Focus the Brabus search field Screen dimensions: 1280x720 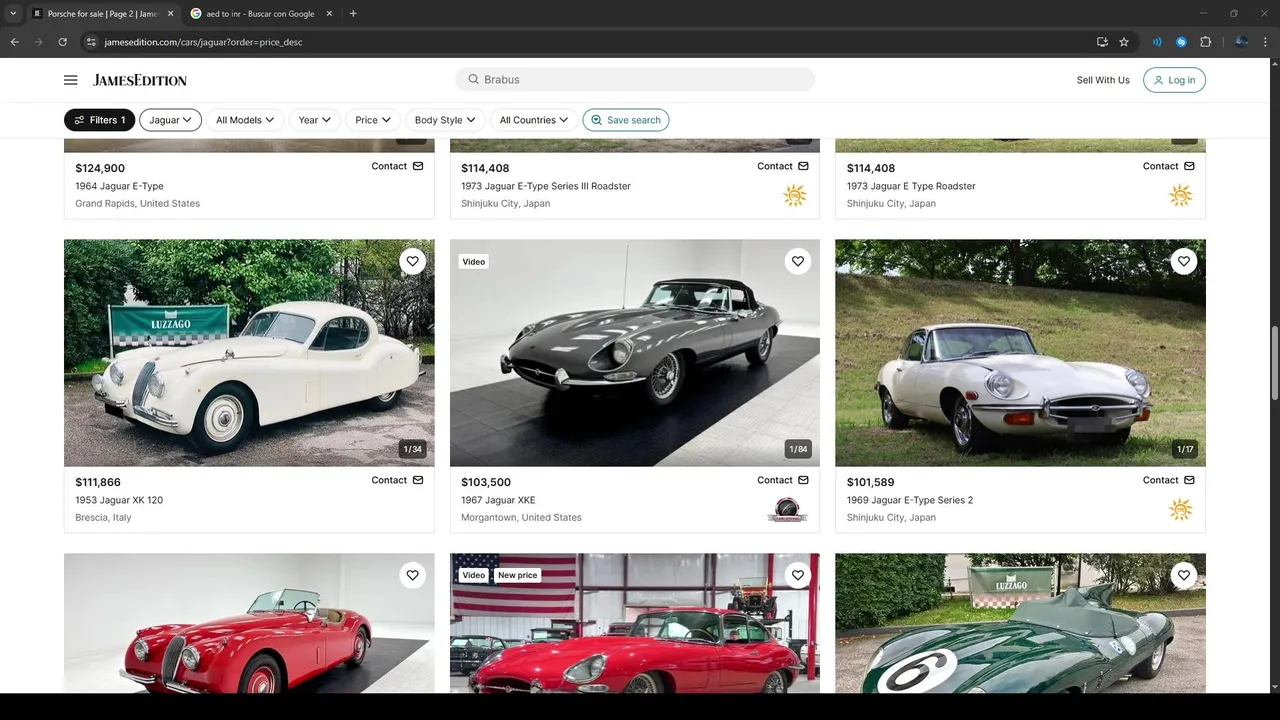click(635, 79)
